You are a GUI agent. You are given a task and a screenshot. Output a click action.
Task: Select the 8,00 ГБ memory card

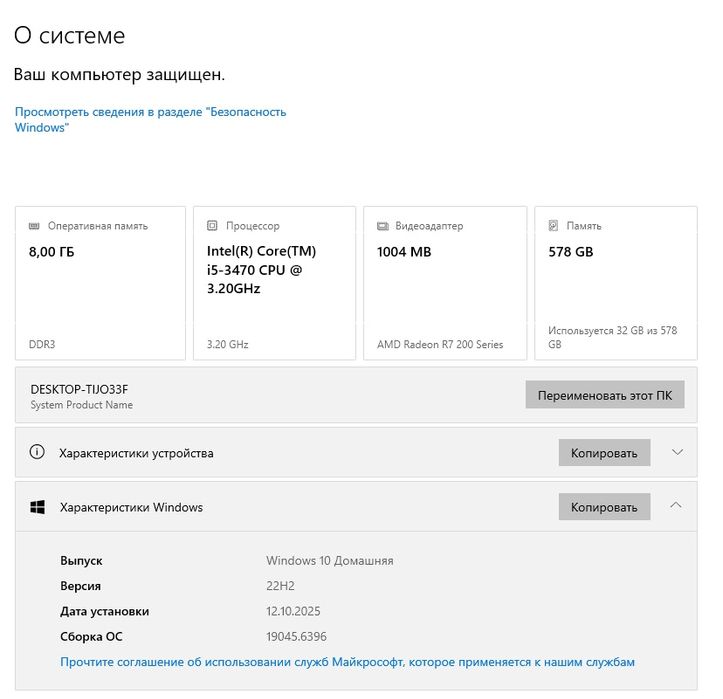click(100, 283)
